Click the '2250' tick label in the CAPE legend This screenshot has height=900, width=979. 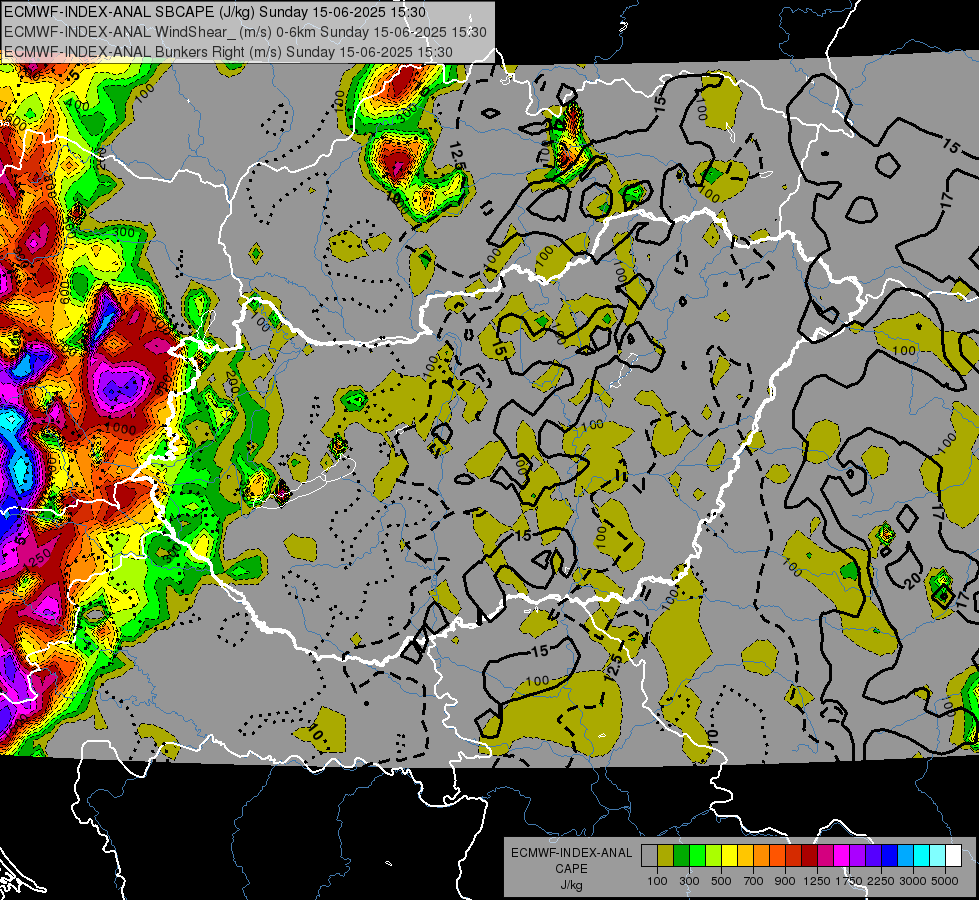click(x=882, y=881)
